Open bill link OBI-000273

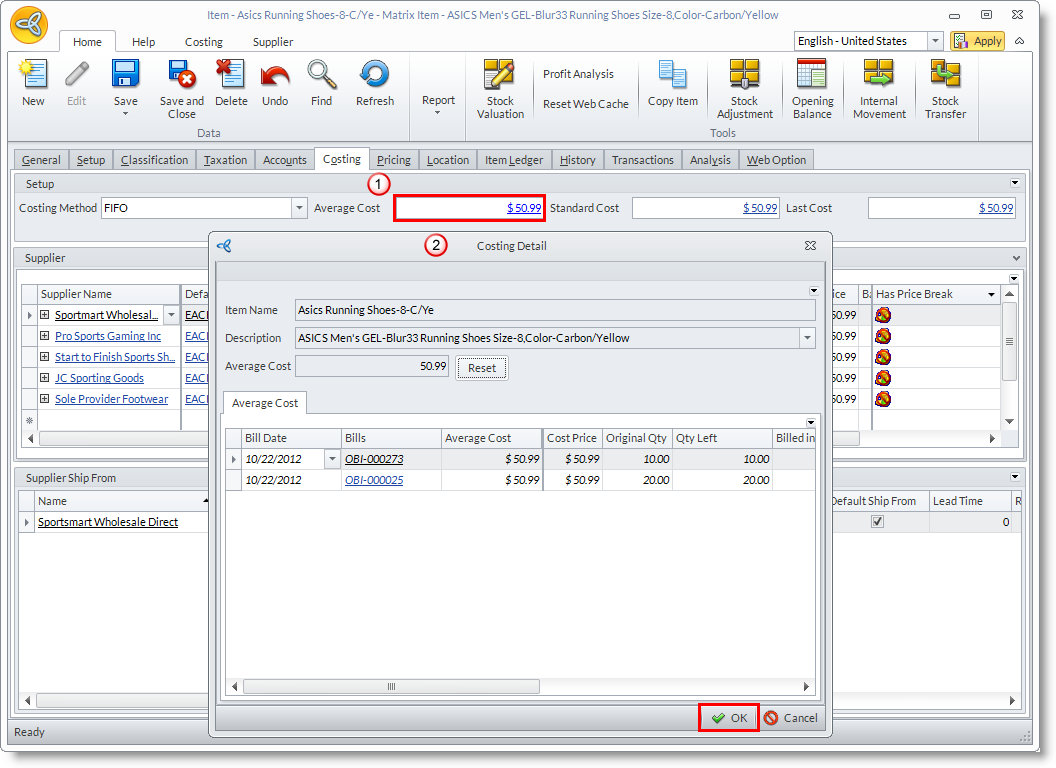tap(374, 459)
